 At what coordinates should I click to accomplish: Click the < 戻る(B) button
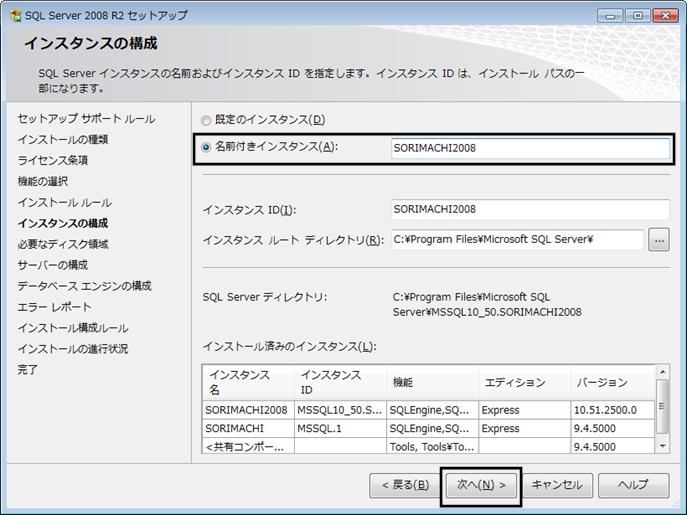tap(405, 485)
